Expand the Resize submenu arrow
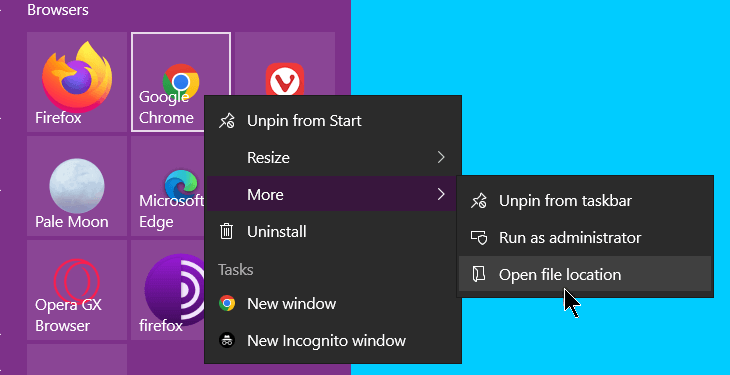This screenshot has height=375, width=730. 441,157
